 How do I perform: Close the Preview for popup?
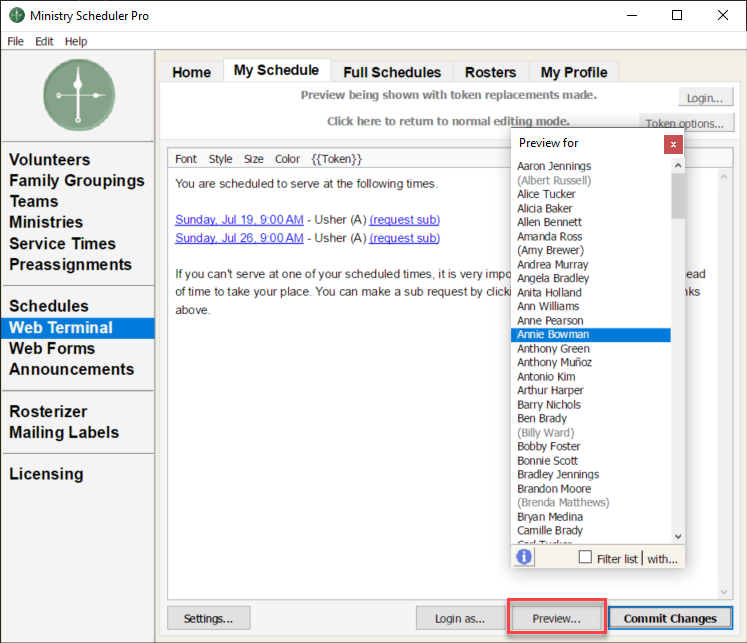(x=673, y=144)
